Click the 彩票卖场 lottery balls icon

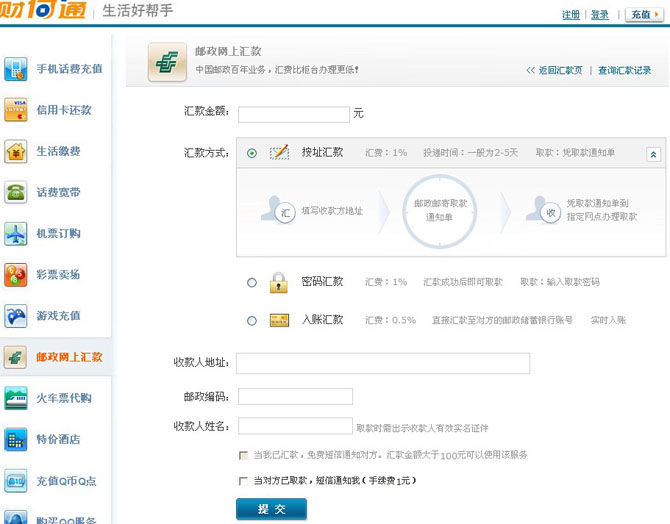16,274
